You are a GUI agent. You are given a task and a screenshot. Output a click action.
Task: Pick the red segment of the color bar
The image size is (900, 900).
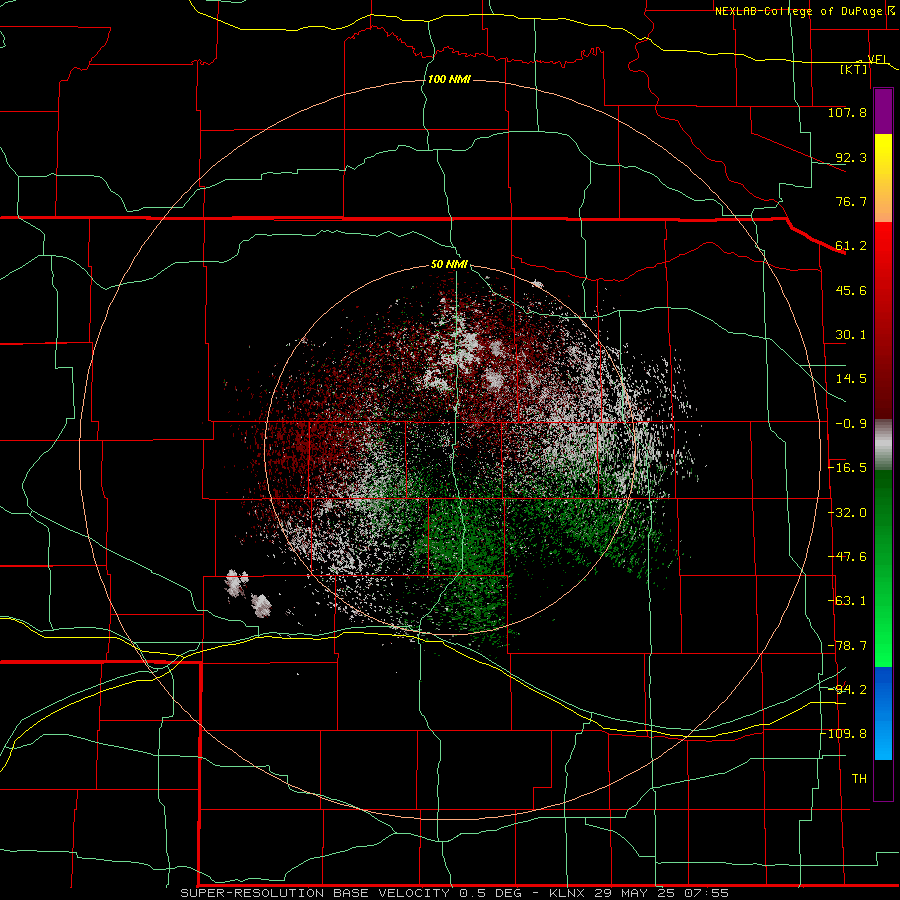883,320
